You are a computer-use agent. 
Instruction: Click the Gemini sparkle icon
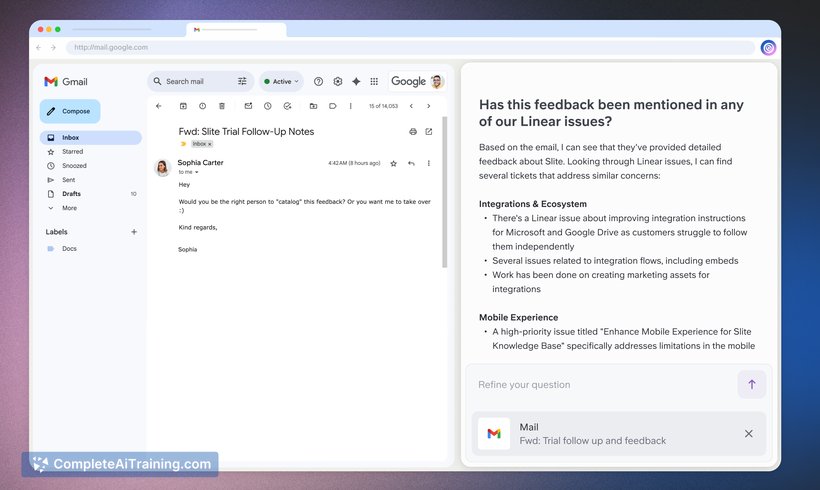pyautogui.click(x=356, y=82)
